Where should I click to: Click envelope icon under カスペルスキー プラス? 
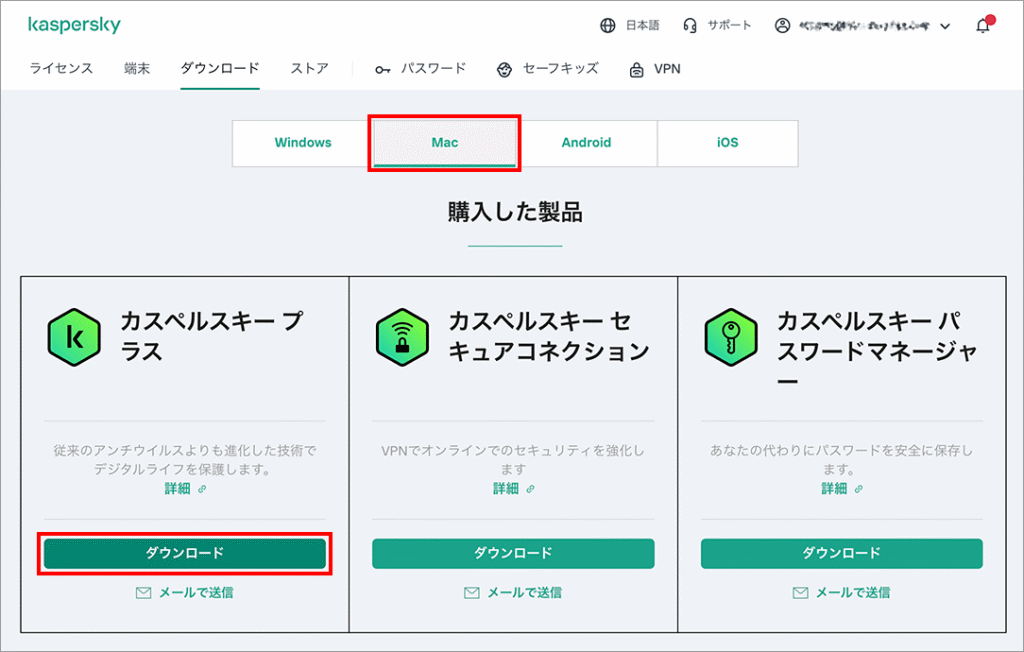tap(143, 593)
